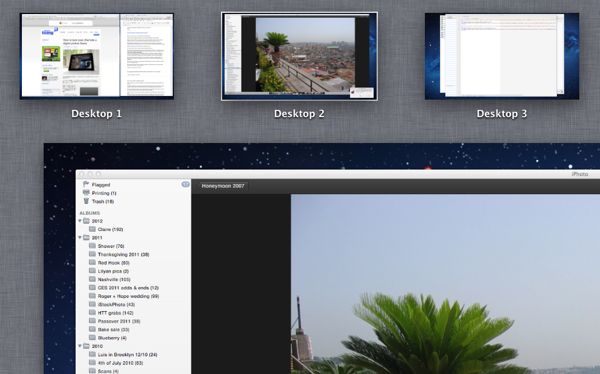
Task: Click the iPhoto window title bar text
Action: pos(580,174)
